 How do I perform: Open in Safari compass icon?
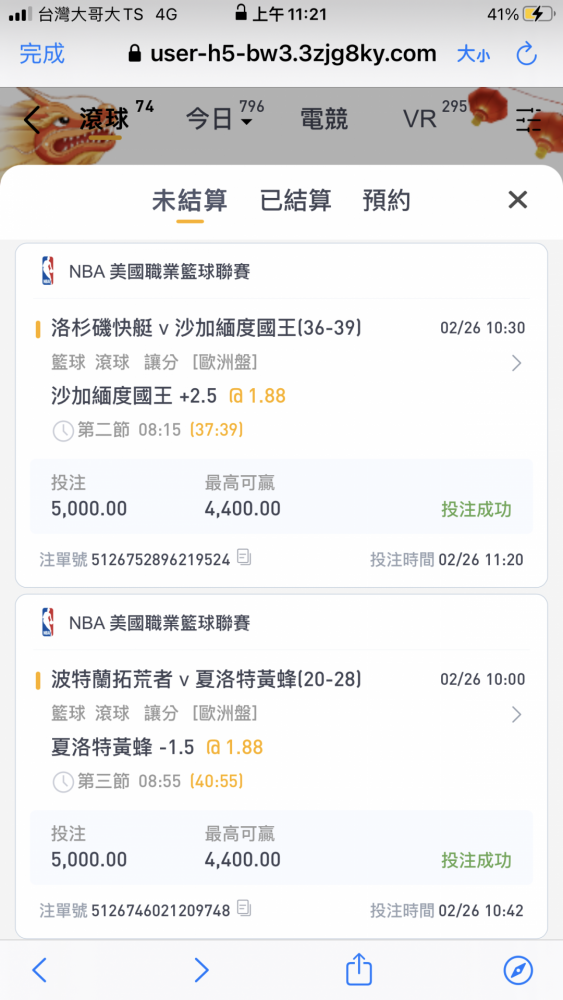coord(518,971)
